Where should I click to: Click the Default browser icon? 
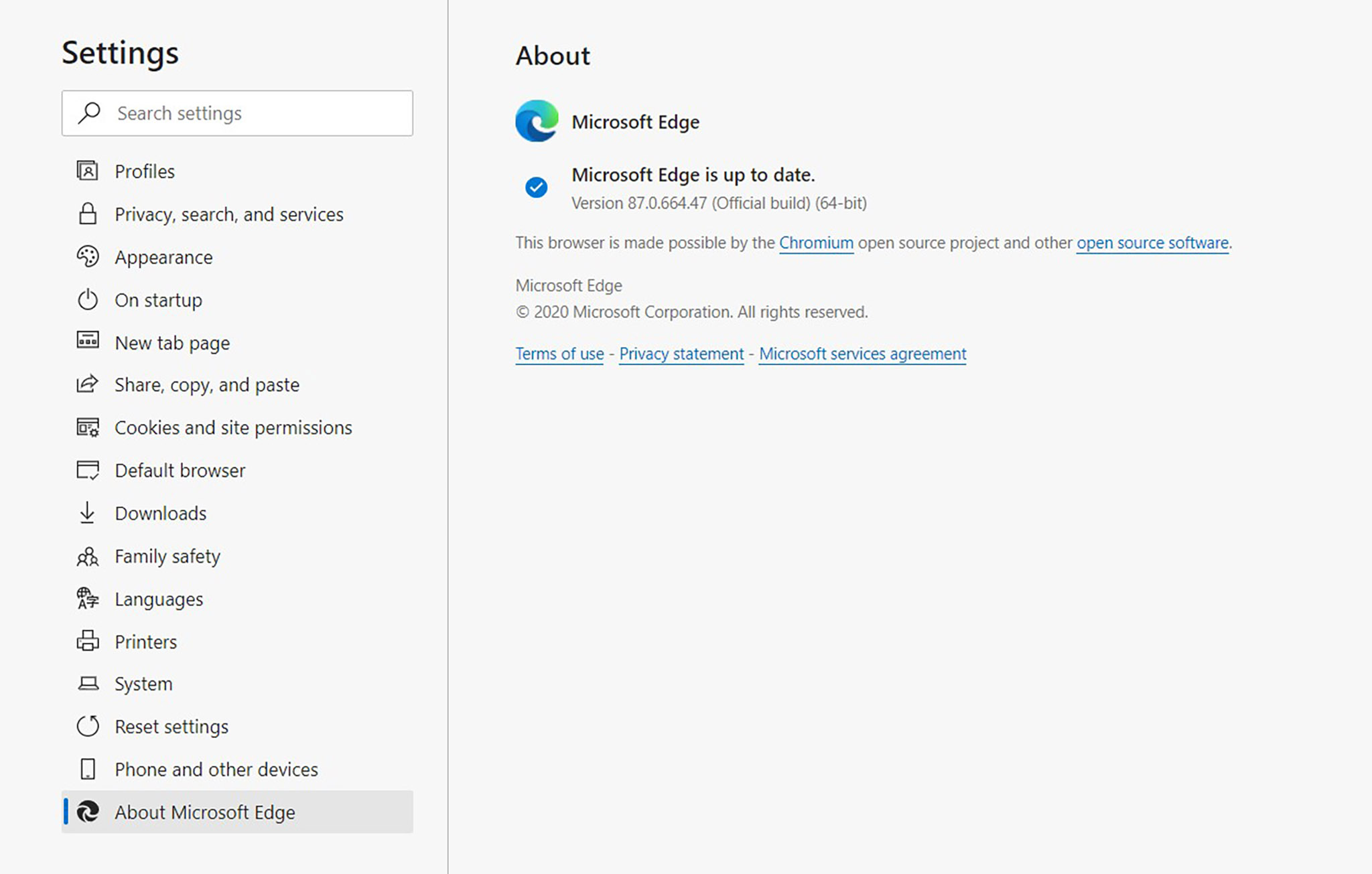click(88, 470)
